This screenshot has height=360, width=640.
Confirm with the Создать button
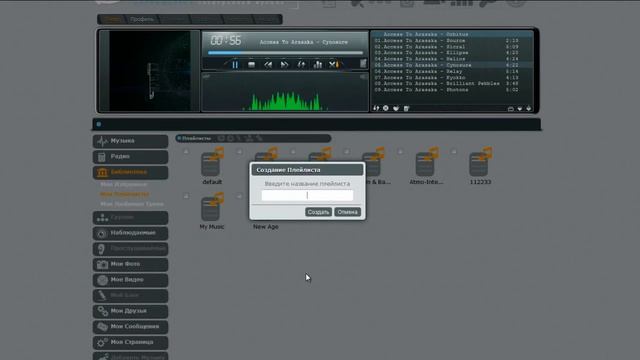(318, 212)
